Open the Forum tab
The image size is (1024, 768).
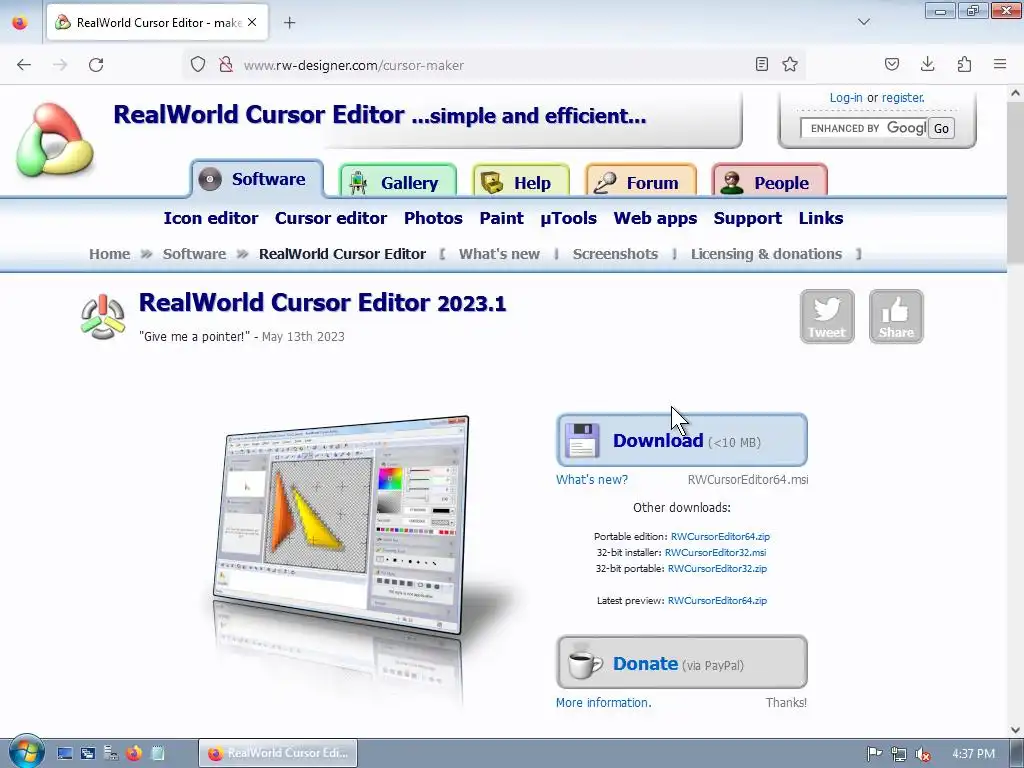click(x=641, y=182)
